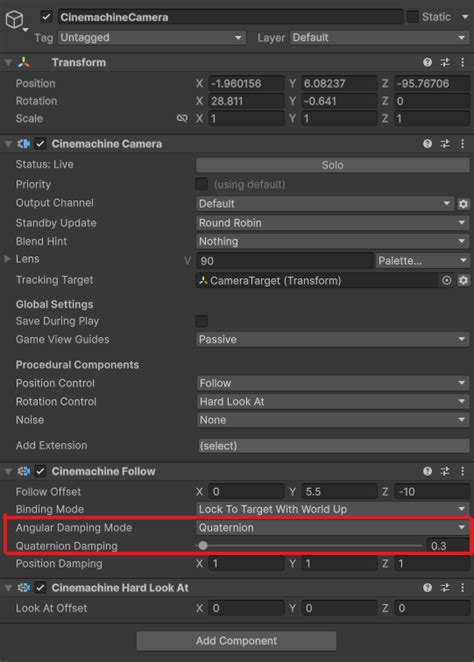Disable the Cinemachine Camera component checkbox
The height and width of the screenshot is (662, 474).
point(40,144)
